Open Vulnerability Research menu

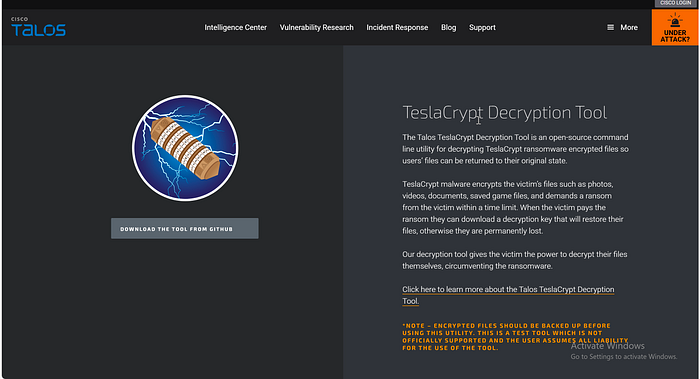pos(317,28)
